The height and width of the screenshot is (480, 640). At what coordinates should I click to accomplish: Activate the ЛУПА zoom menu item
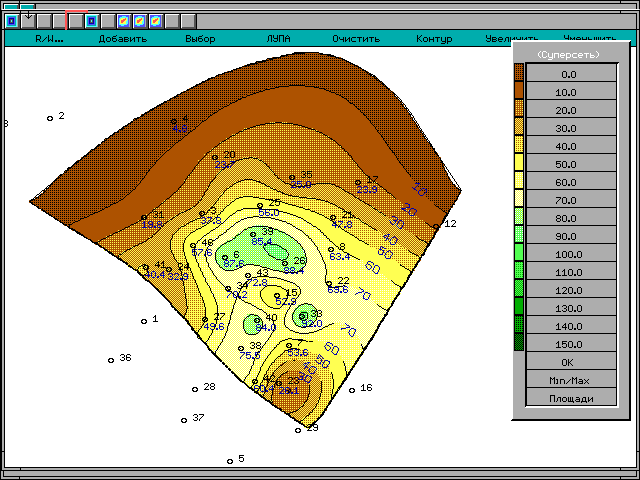[278, 39]
